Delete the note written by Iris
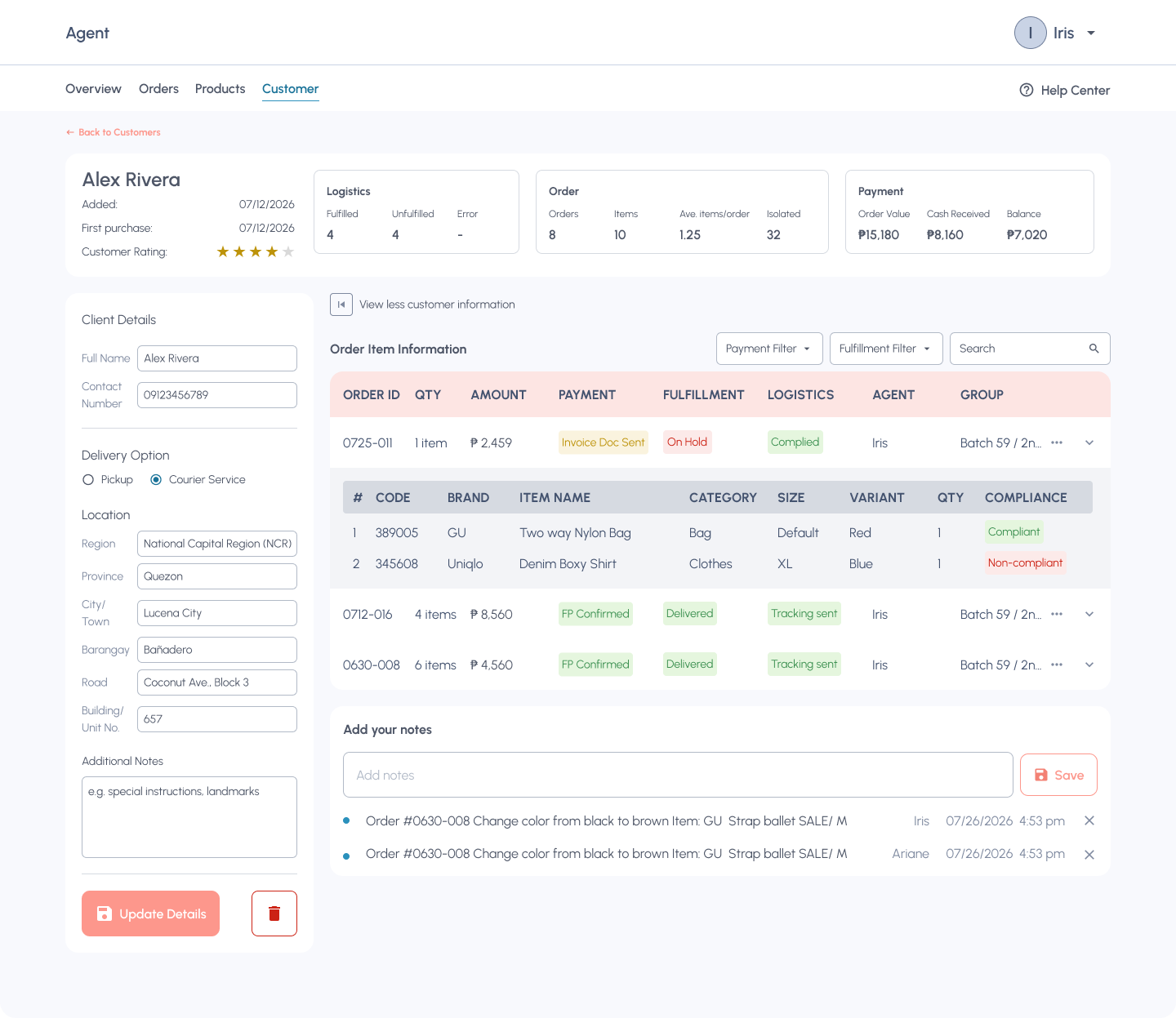This screenshot has width=1176, height=1018. click(1089, 820)
